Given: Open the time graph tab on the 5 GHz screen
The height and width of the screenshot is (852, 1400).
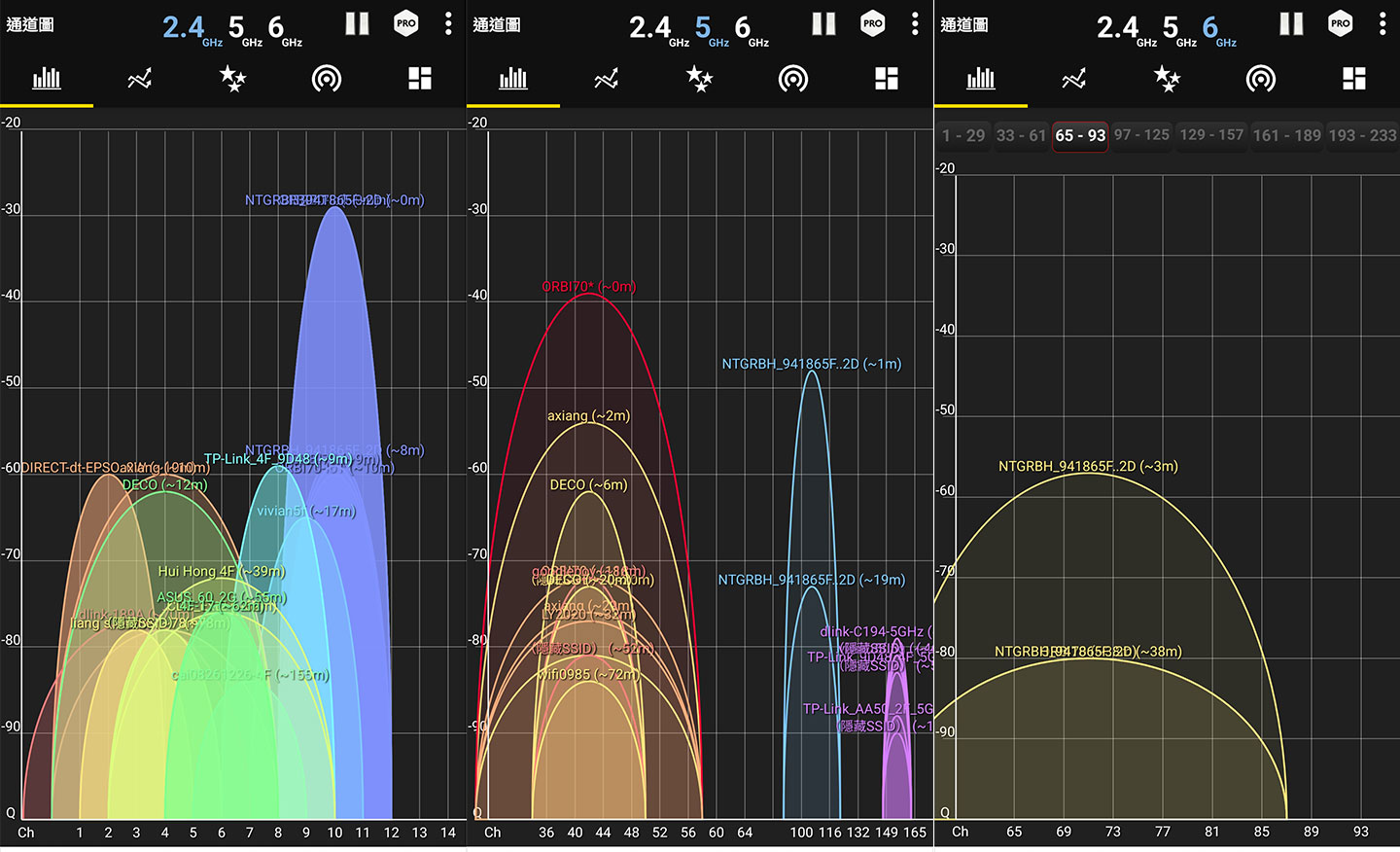Looking at the screenshot, I should 607,79.
